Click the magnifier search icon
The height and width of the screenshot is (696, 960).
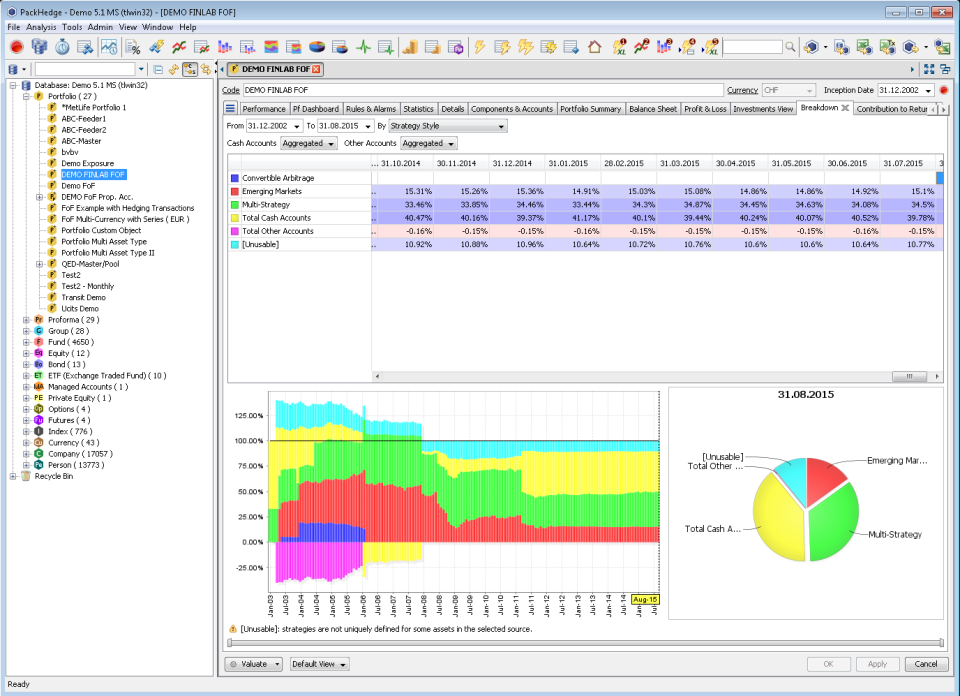790,47
